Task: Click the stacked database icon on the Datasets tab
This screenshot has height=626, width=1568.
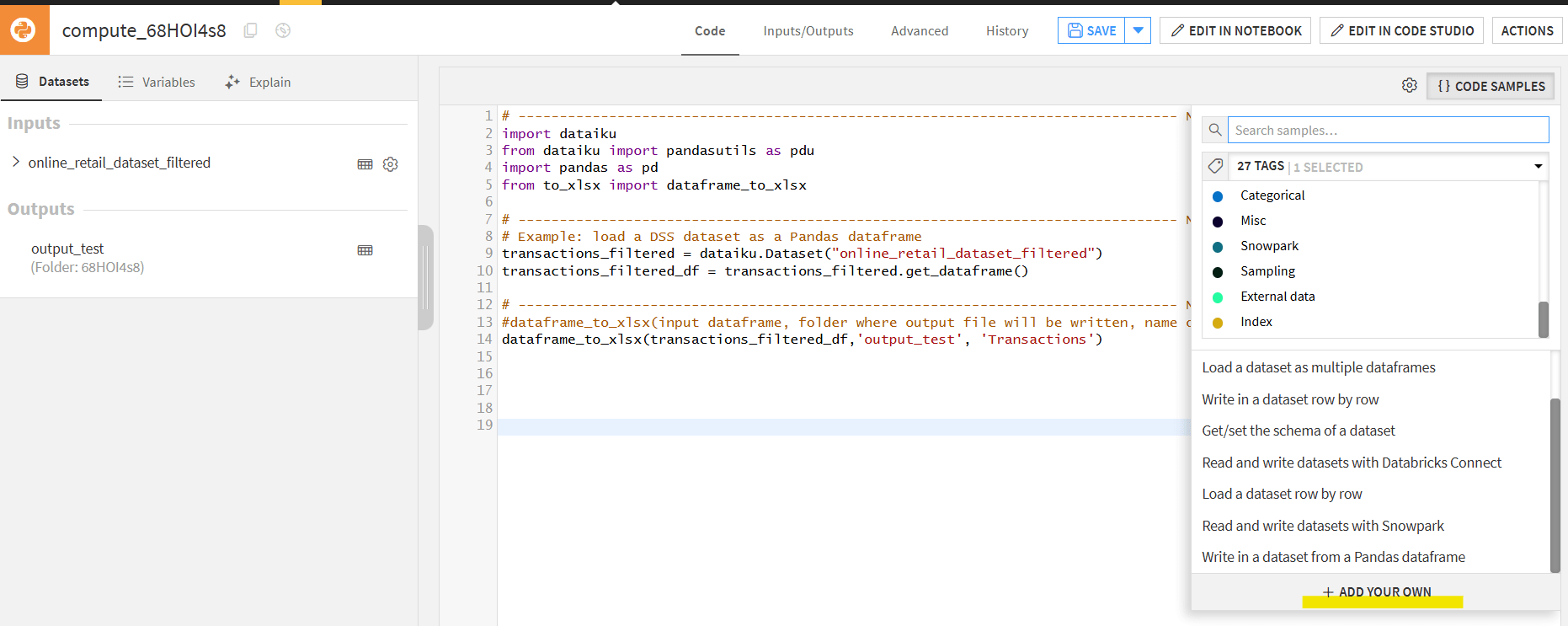Action: tap(23, 82)
